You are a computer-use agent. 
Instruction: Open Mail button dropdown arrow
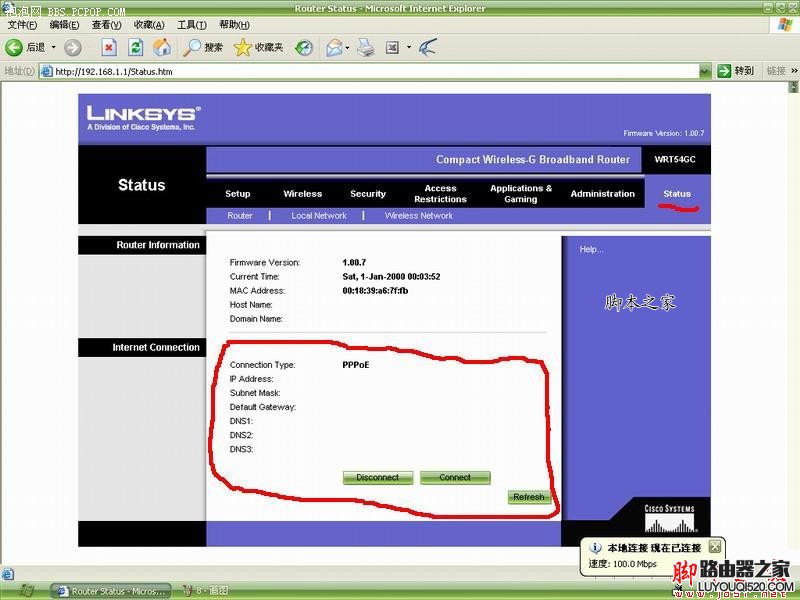click(347, 47)
